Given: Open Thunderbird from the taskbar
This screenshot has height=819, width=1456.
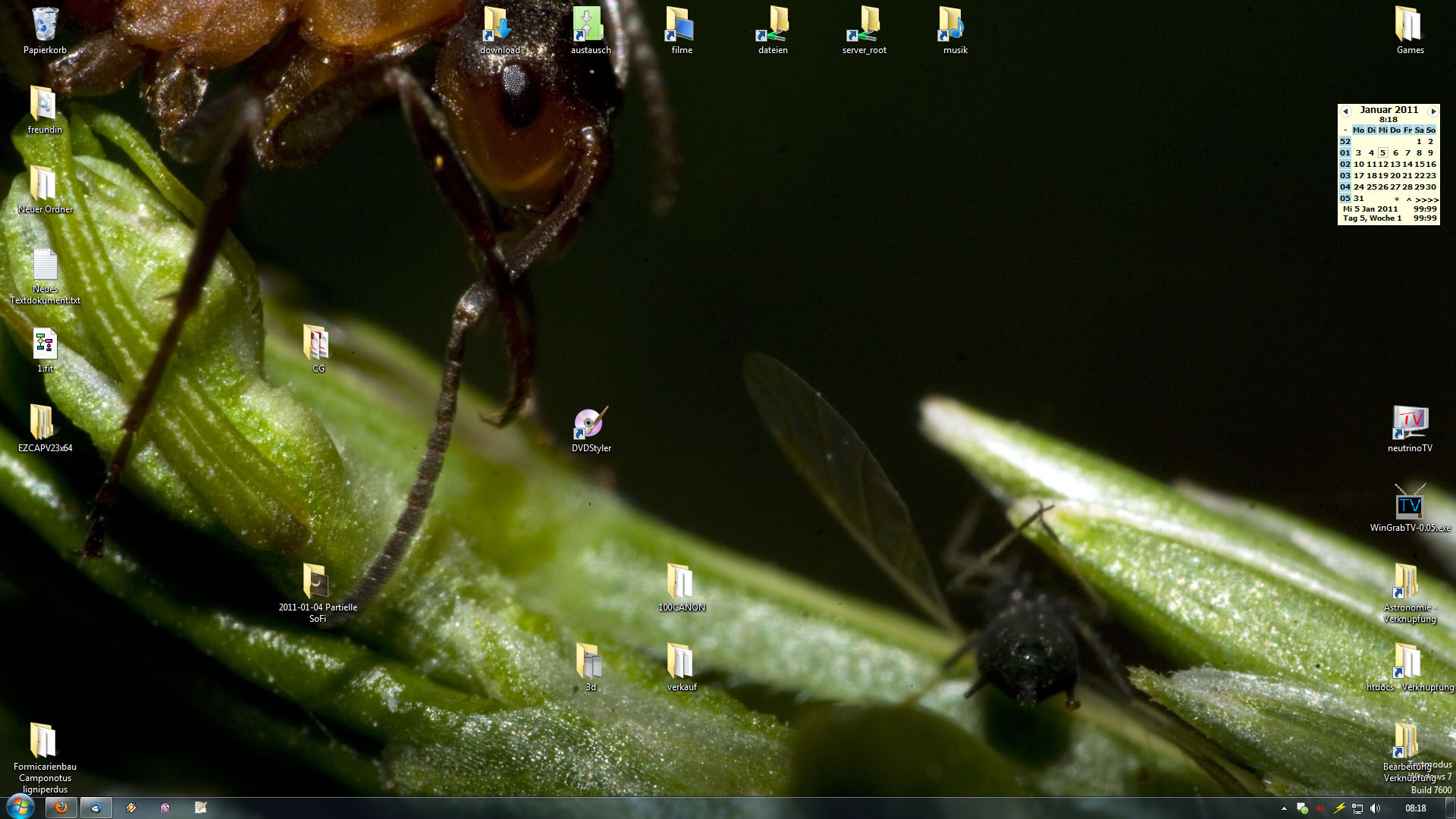Looking at the screenshot, I should pyautogui.click(x=96, y=808).
